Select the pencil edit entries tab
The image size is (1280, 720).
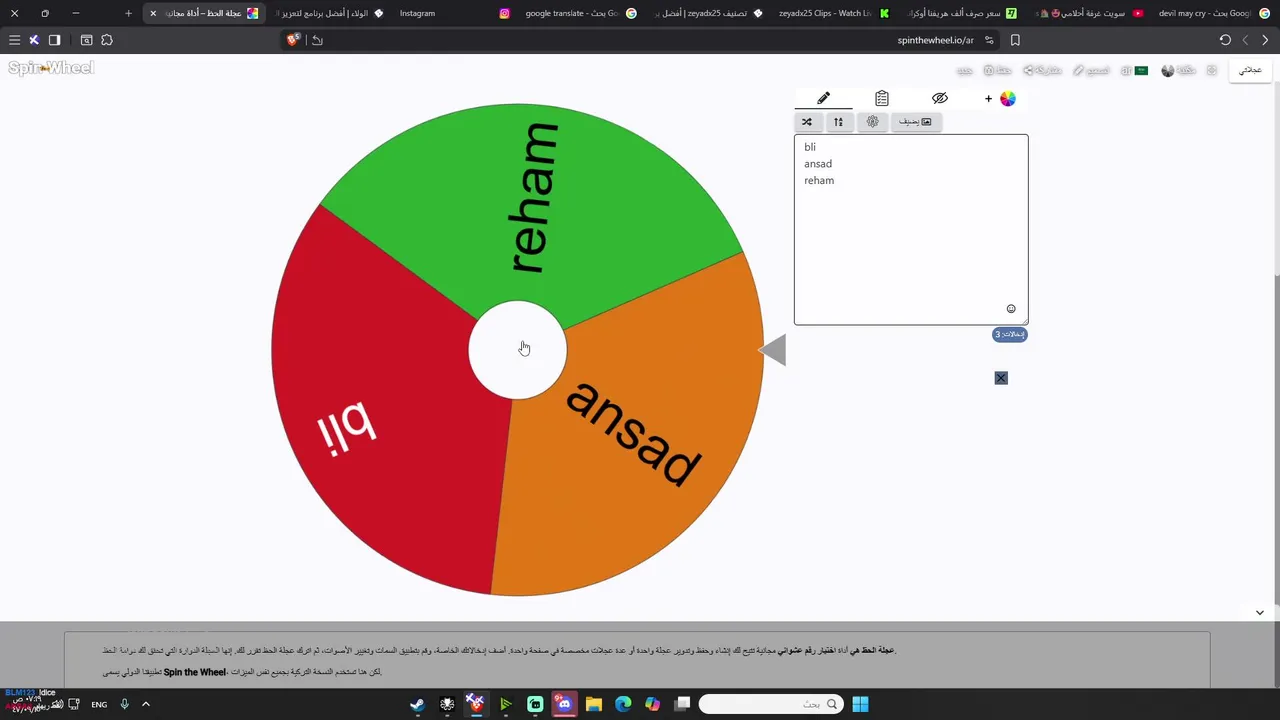[x=823, y=98]
